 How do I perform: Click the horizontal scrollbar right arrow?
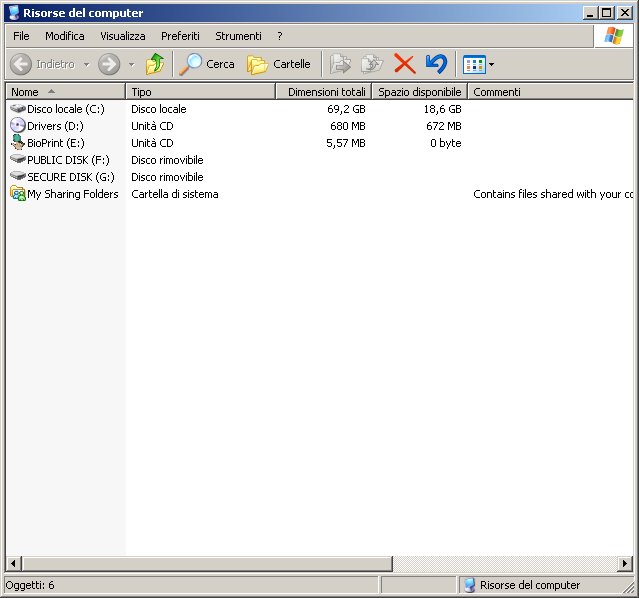[626, 562]
